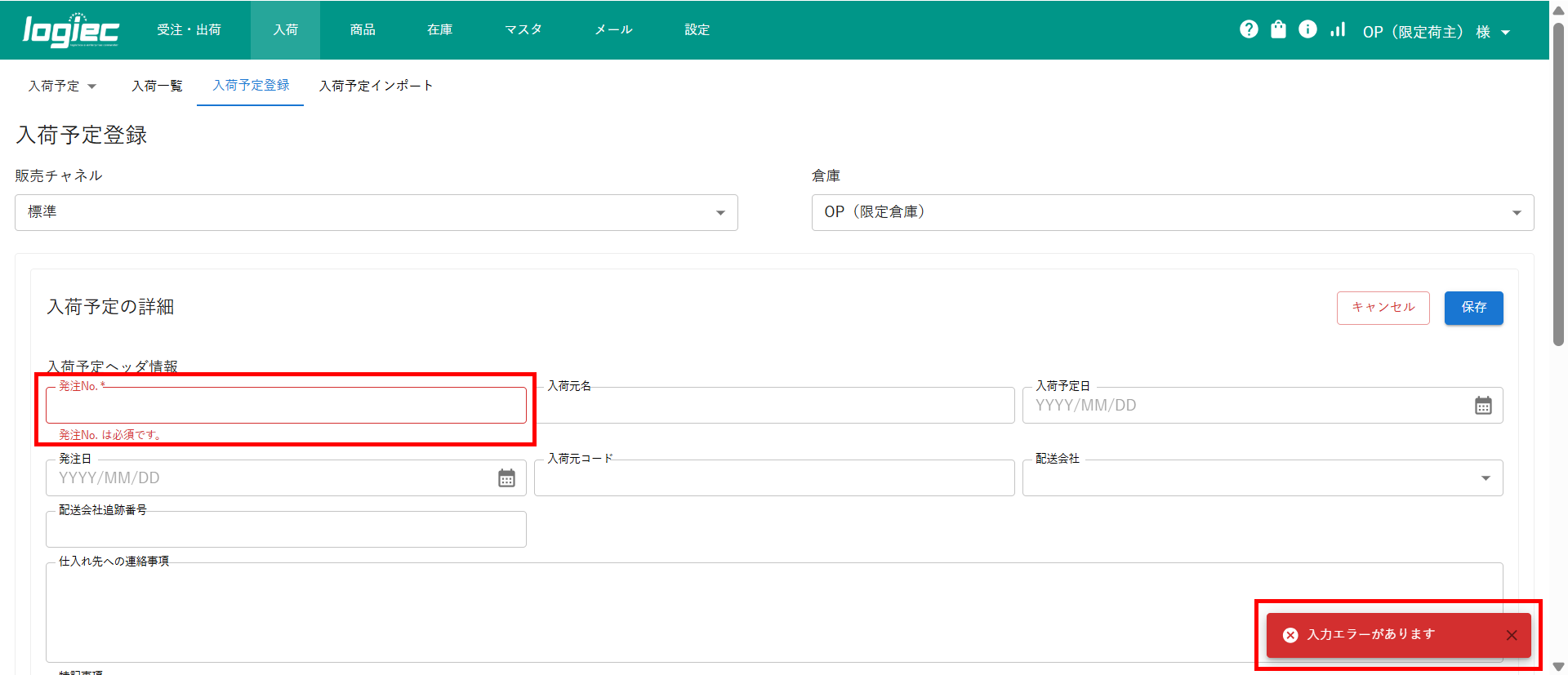Click the shopping bag icon in header
The image size is (1568, 675).
point(1278,29)
